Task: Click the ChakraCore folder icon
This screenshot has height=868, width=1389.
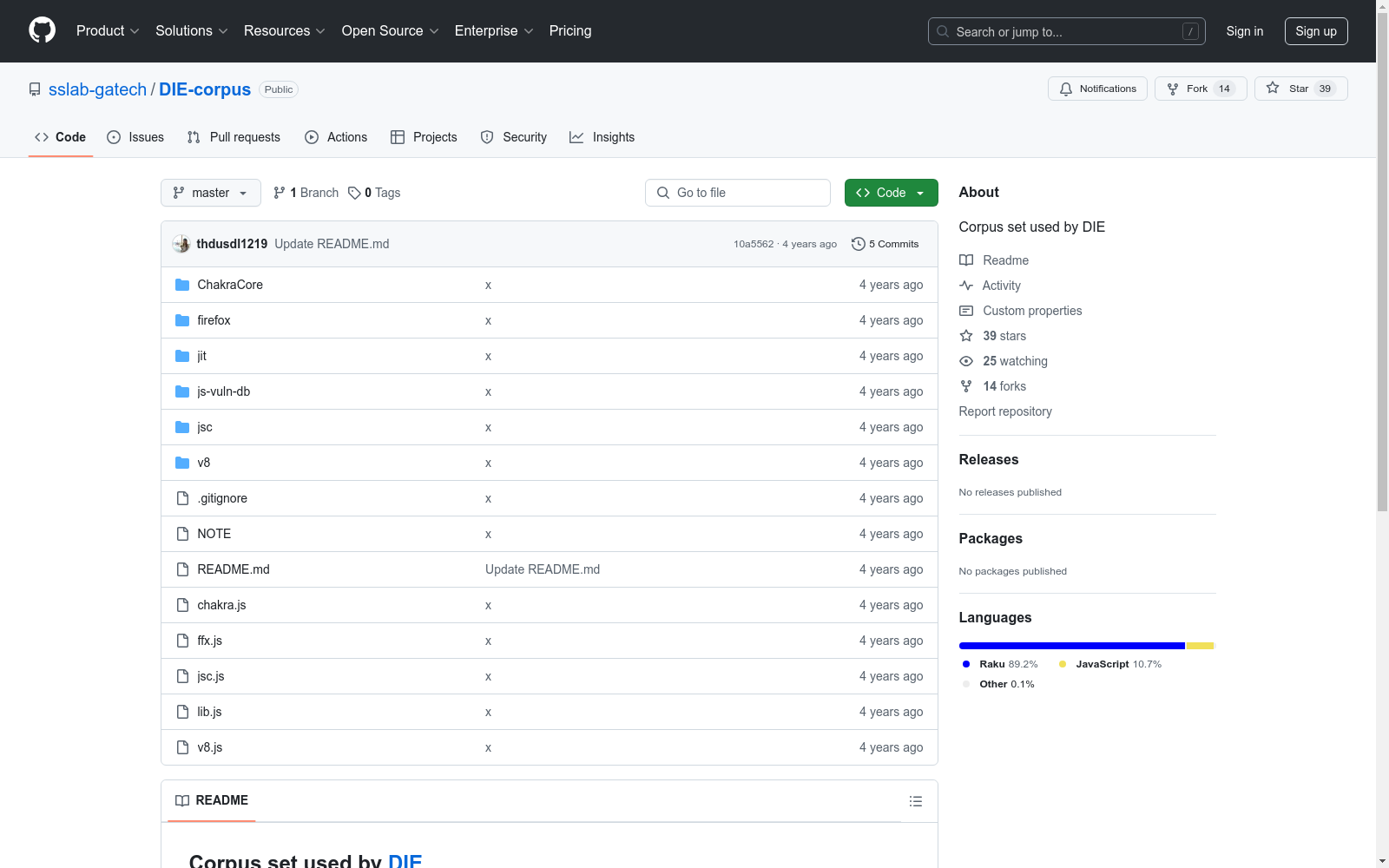Action: click(x=182, y=285)
